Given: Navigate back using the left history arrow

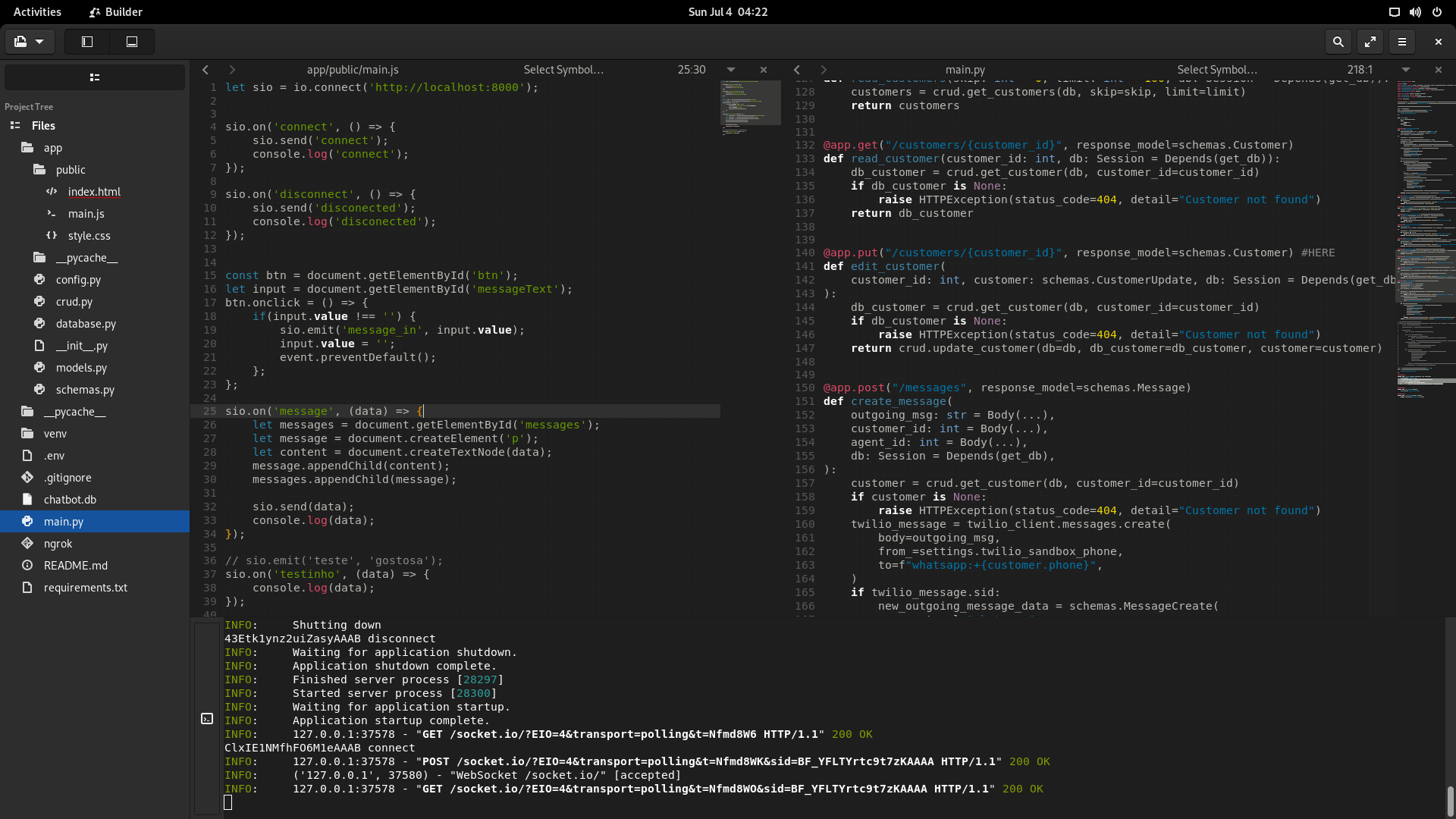Looking at the screenshot, I should [x=206, y=69].
